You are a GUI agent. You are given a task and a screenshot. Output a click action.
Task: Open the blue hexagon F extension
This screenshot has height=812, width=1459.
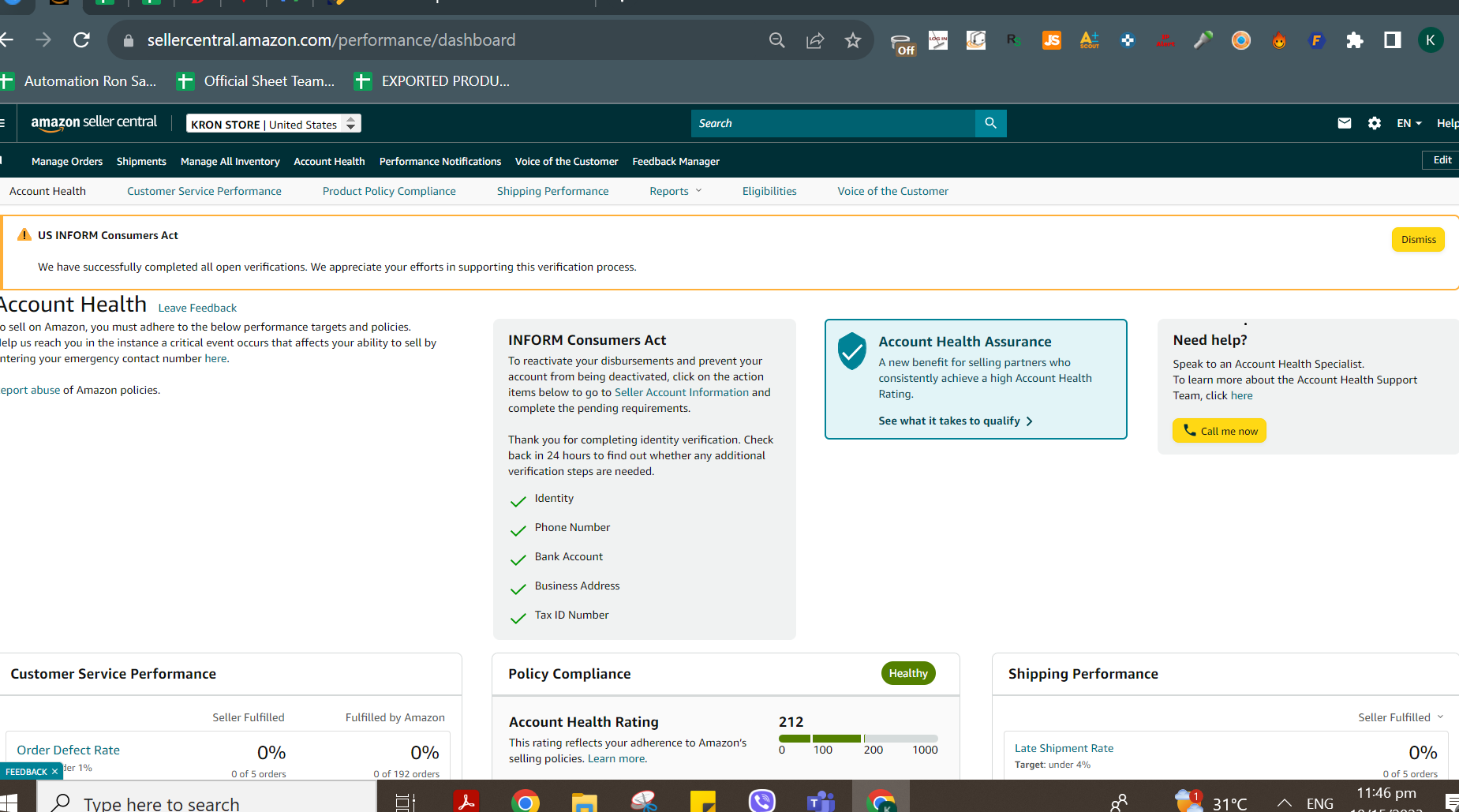pos(1316,40)
